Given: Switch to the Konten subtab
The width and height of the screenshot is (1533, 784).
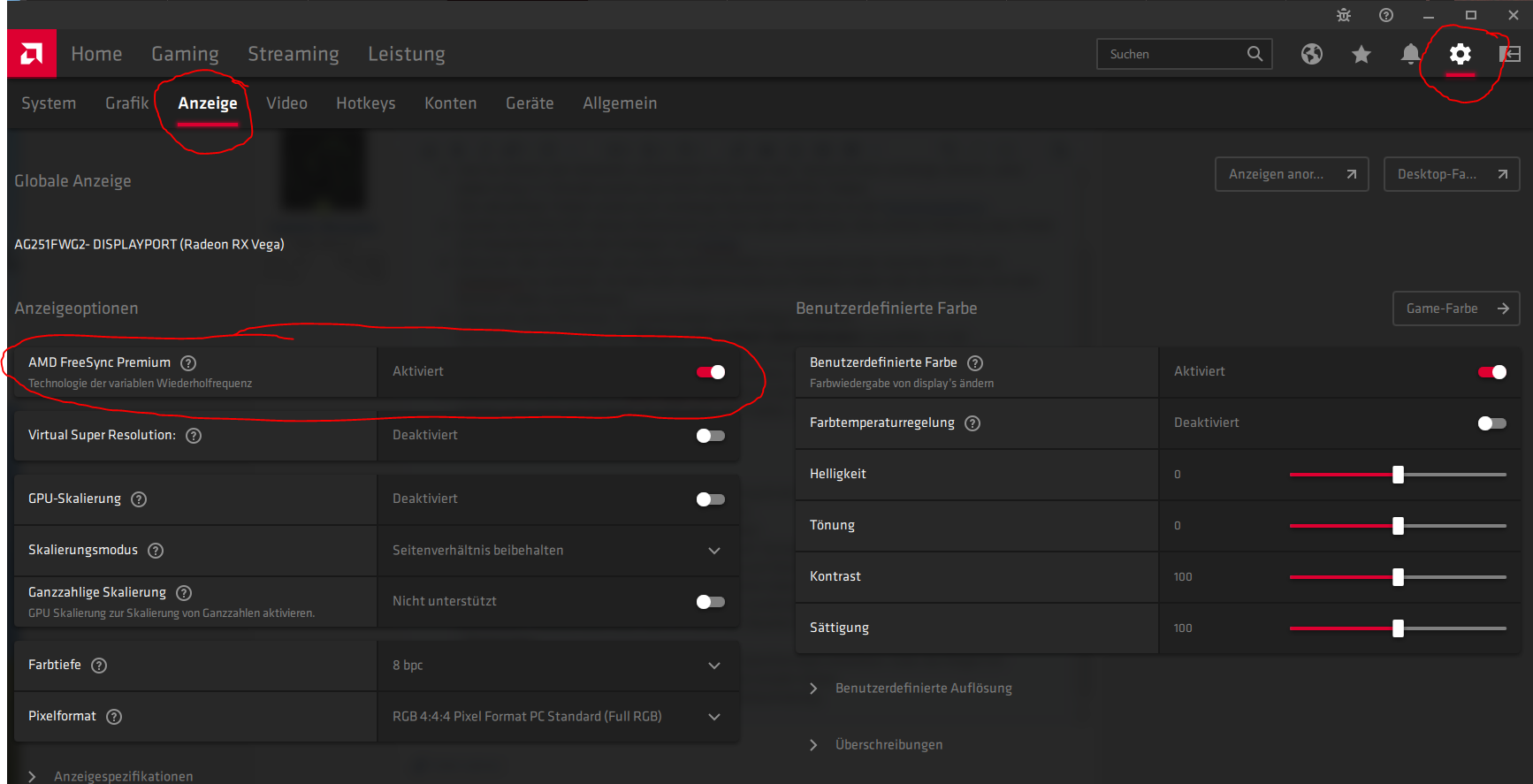Looking at the screenshot, I should click(450, 103).
